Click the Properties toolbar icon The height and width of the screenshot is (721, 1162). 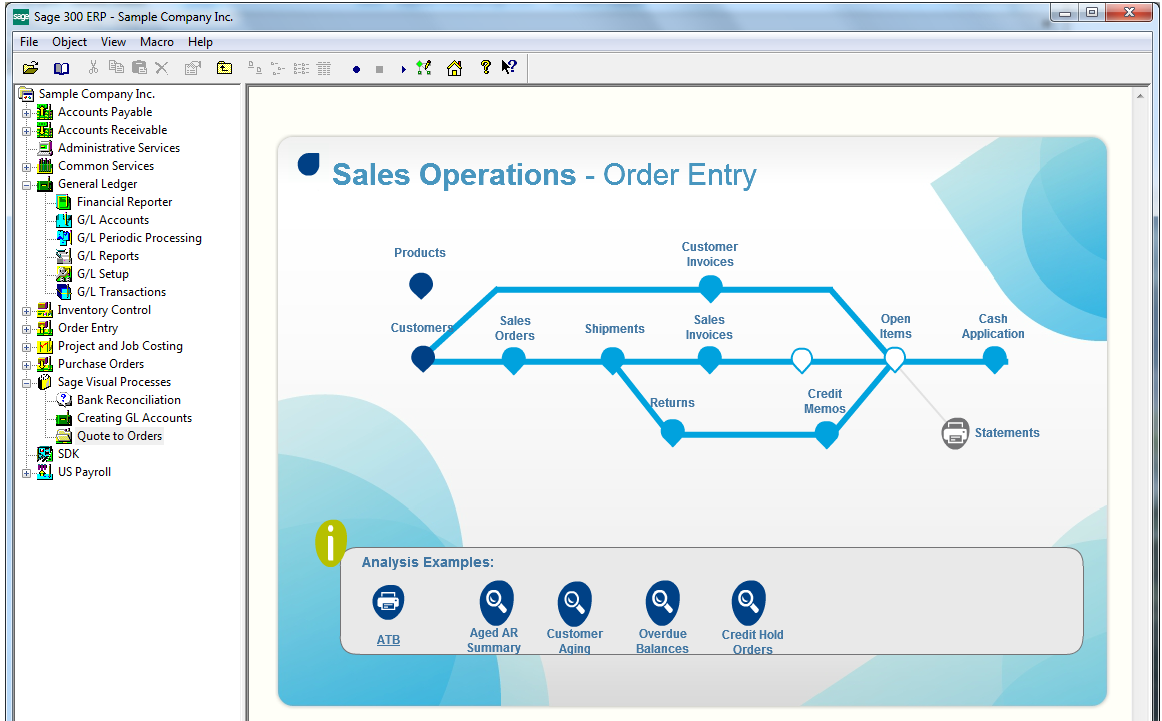[x=193, y=68]
